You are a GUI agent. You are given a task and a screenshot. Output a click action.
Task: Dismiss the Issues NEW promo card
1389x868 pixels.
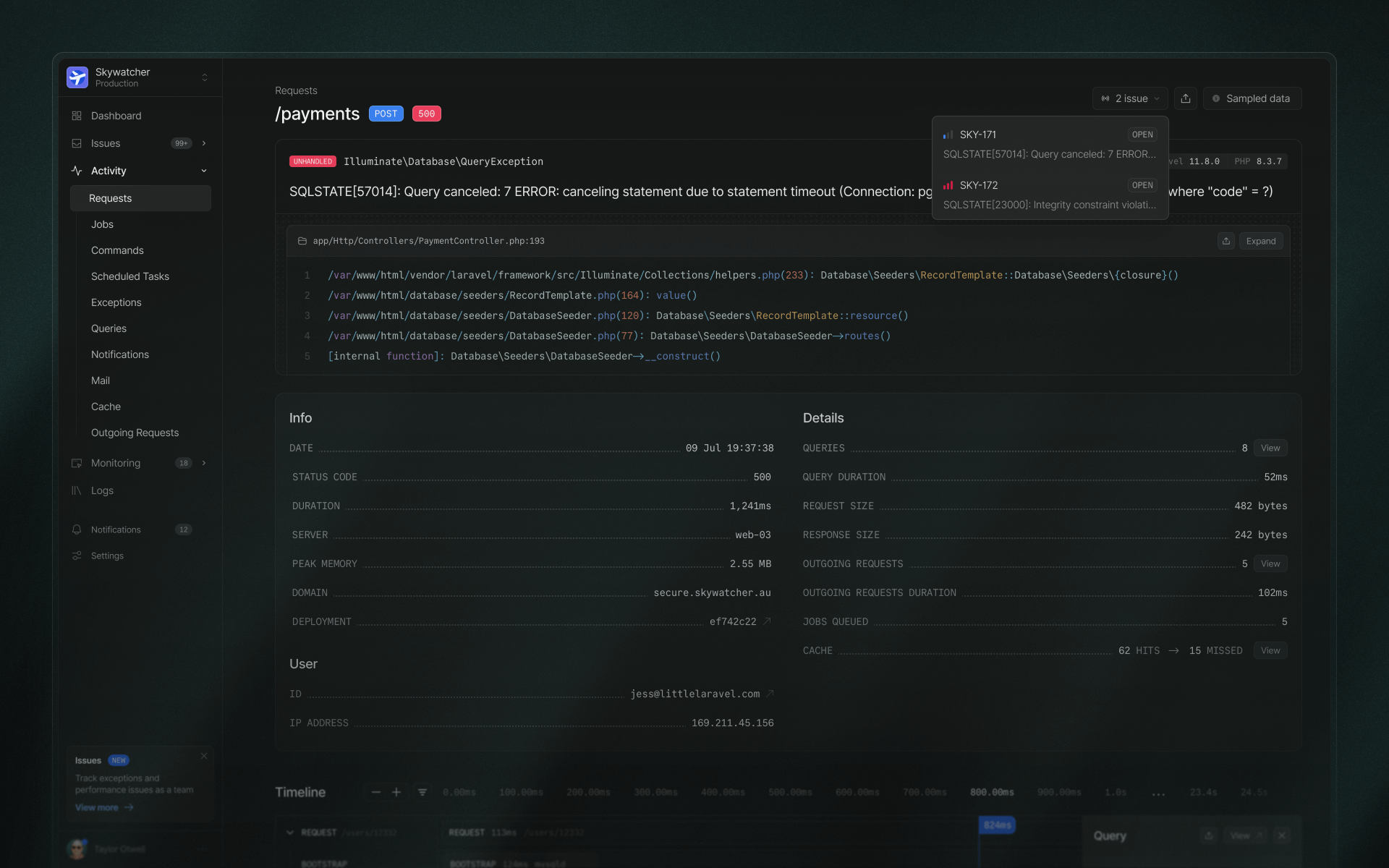(204, 756)
